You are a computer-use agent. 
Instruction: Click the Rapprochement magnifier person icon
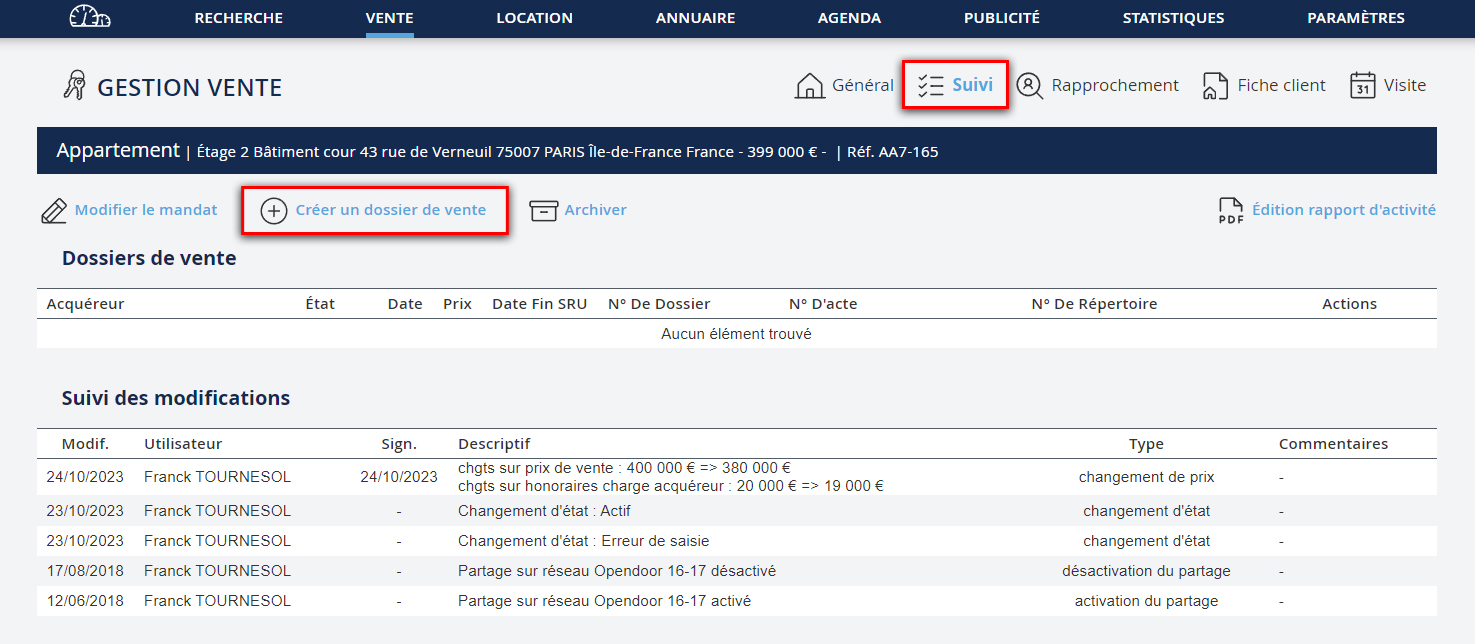tap(1030, 86)
